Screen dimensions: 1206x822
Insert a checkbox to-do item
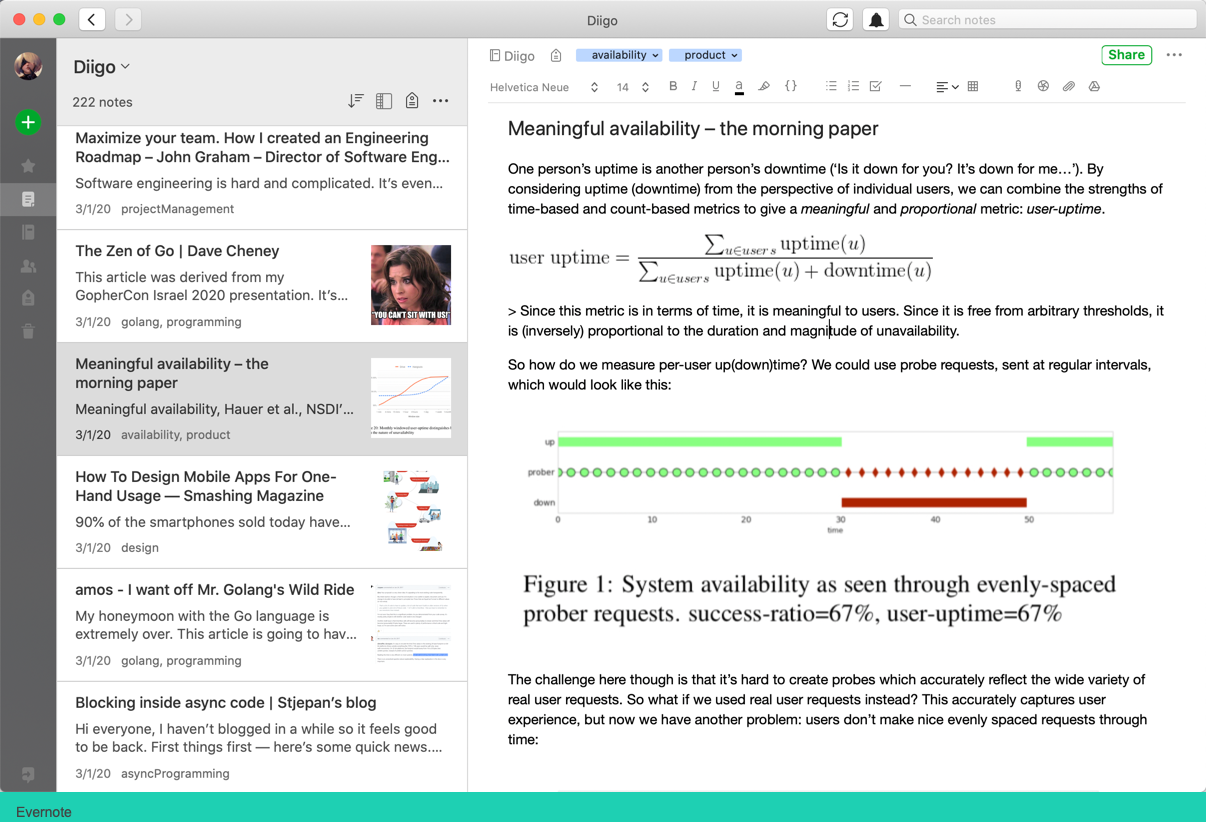pyautogui.click(x=876, y=87)
